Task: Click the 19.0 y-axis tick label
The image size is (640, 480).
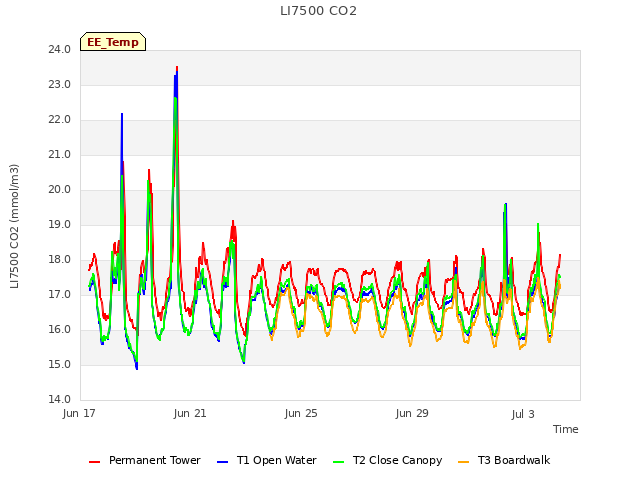Action: tap(60, 224)
